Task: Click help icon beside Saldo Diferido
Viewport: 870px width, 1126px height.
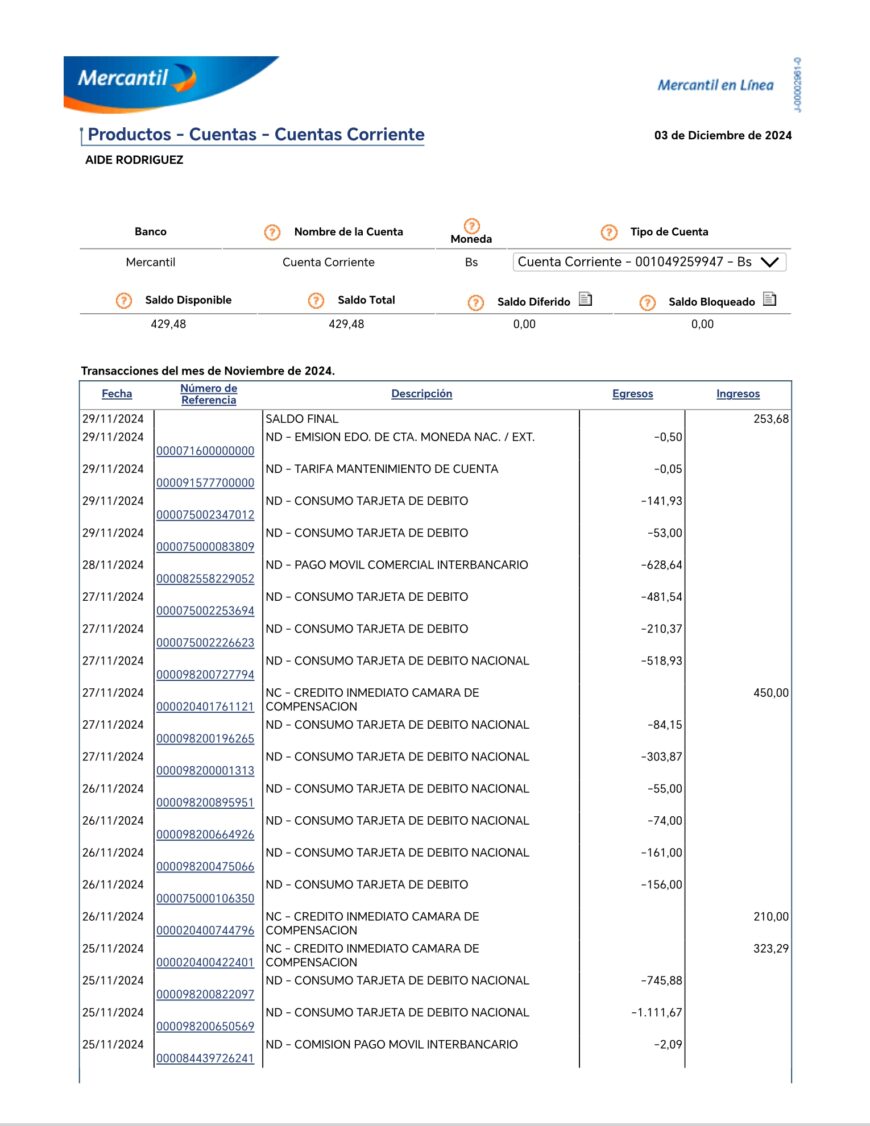Action: (476, 302)
